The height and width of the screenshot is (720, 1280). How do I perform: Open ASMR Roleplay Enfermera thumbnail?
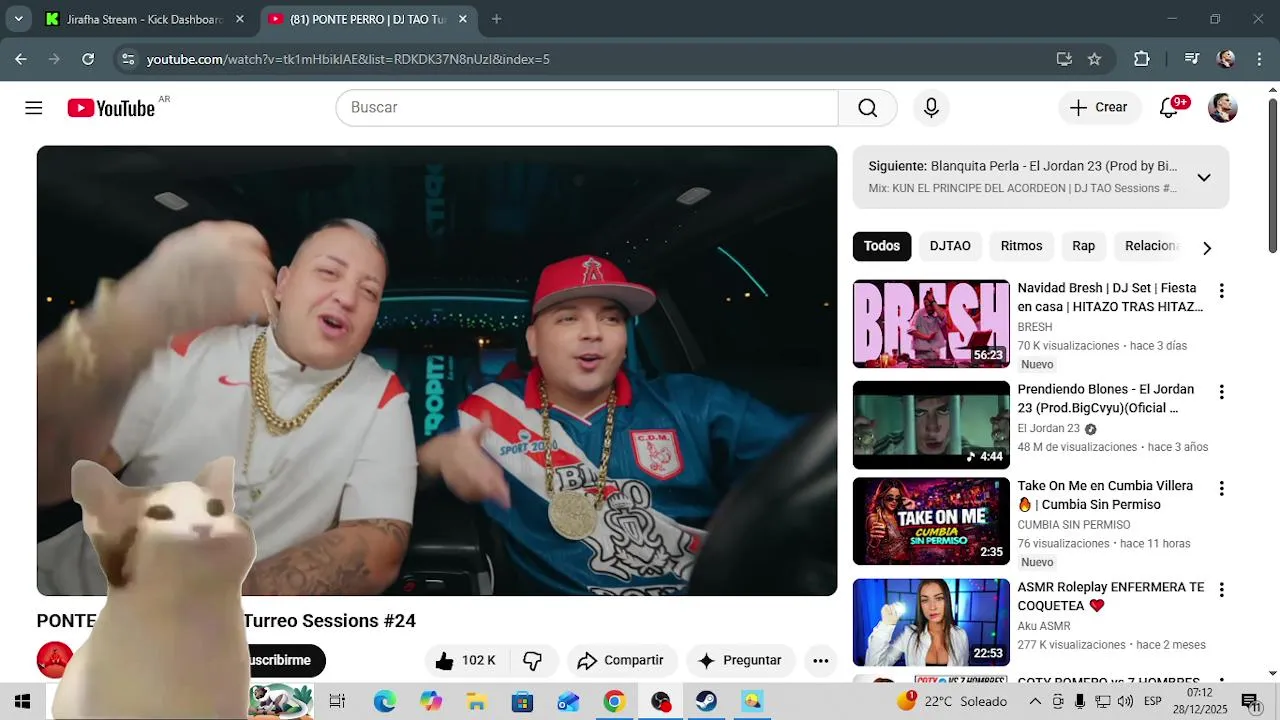931,622
